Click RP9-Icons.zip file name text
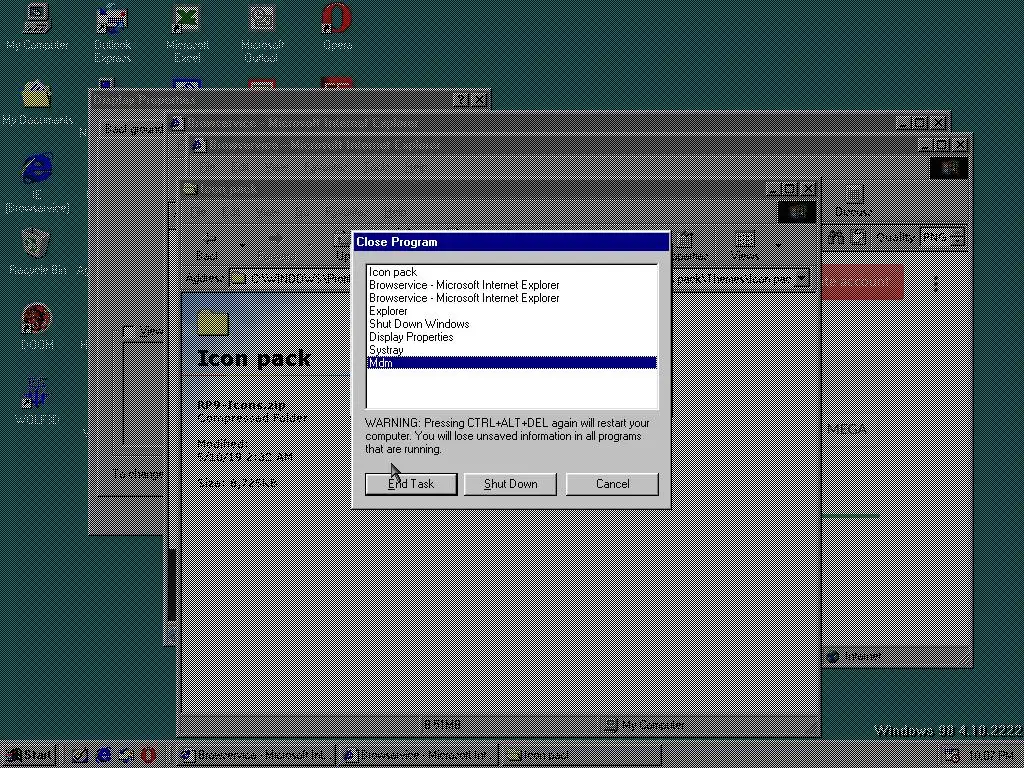1024x768 pixels. (x=241, y=405)
